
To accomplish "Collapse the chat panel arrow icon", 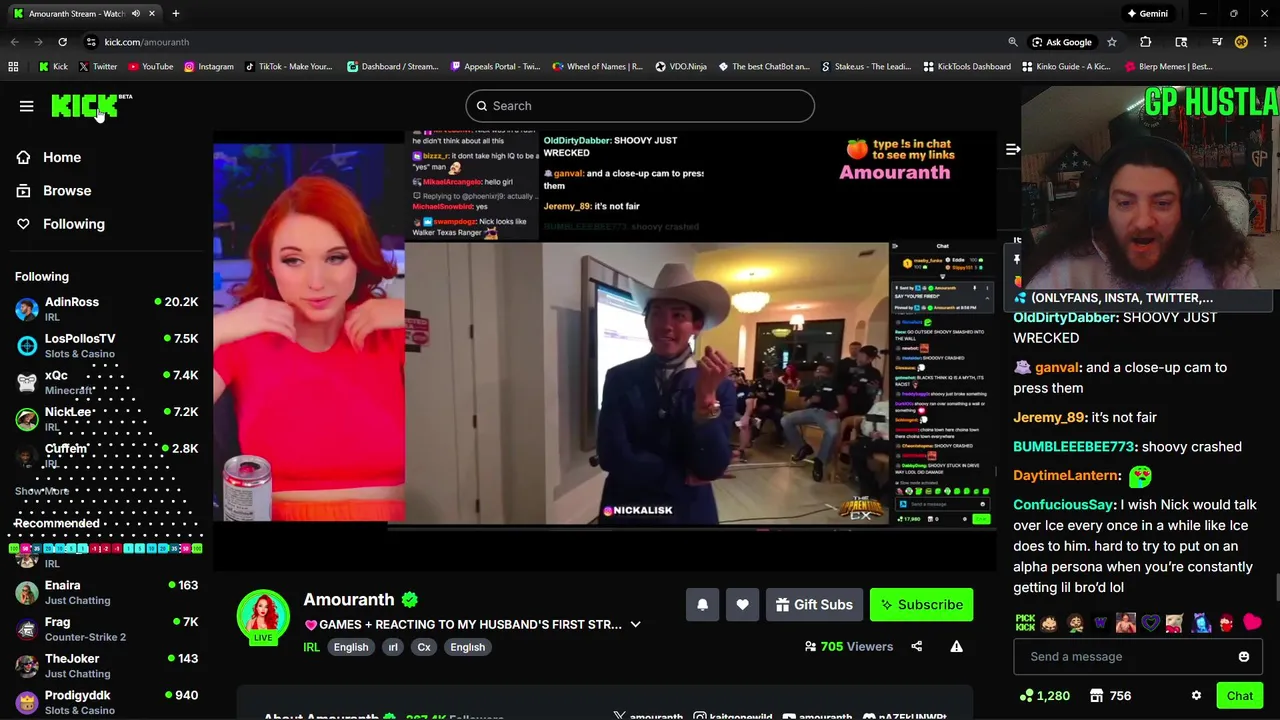I will [1013, 149].
